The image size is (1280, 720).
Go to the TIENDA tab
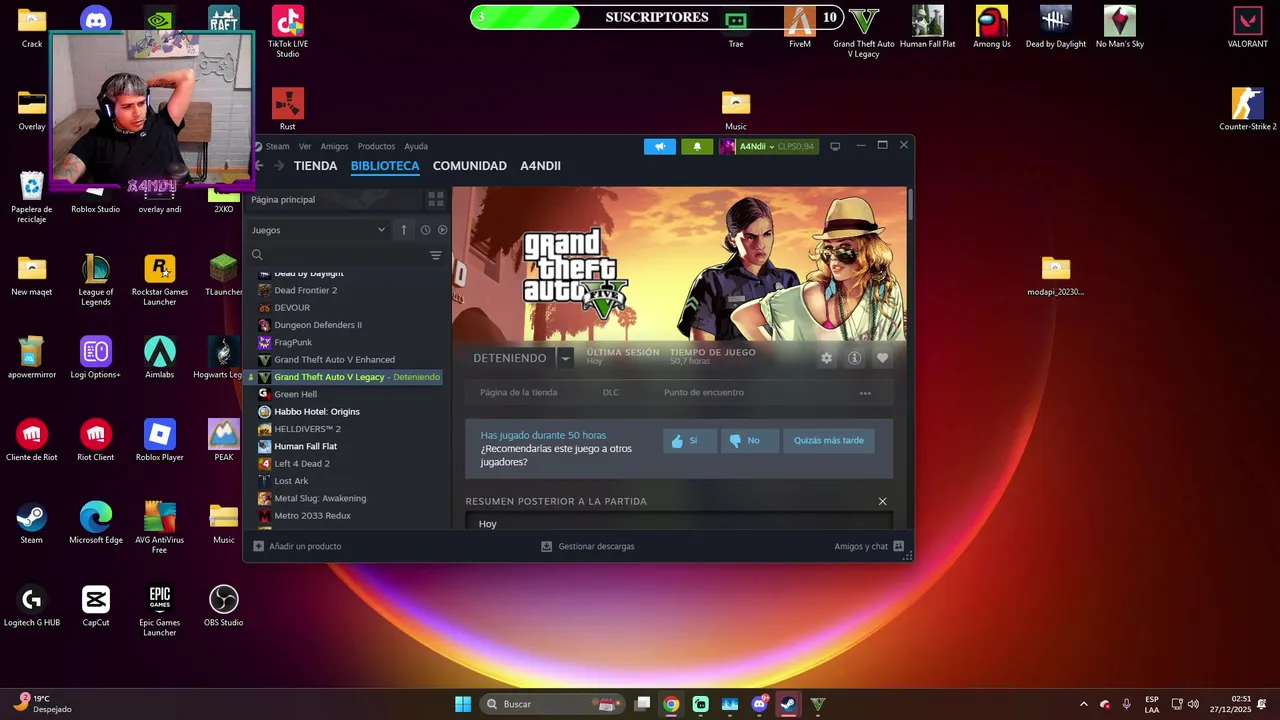(315, 166)
